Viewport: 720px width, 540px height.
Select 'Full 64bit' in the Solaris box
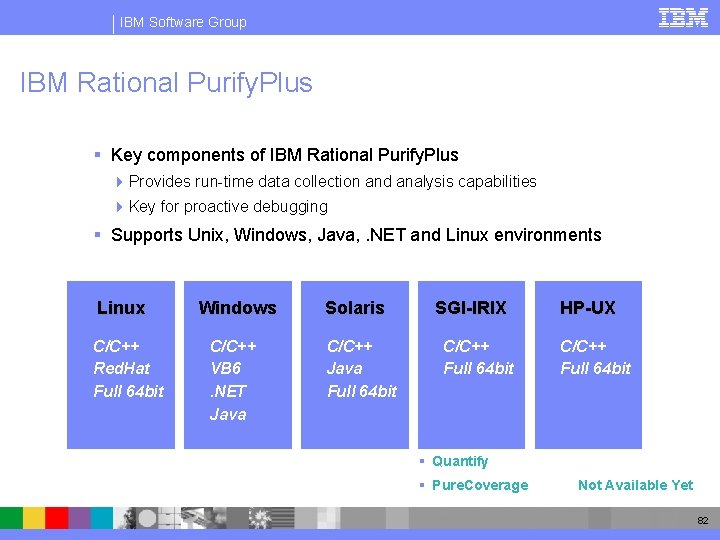coord(362,391)
